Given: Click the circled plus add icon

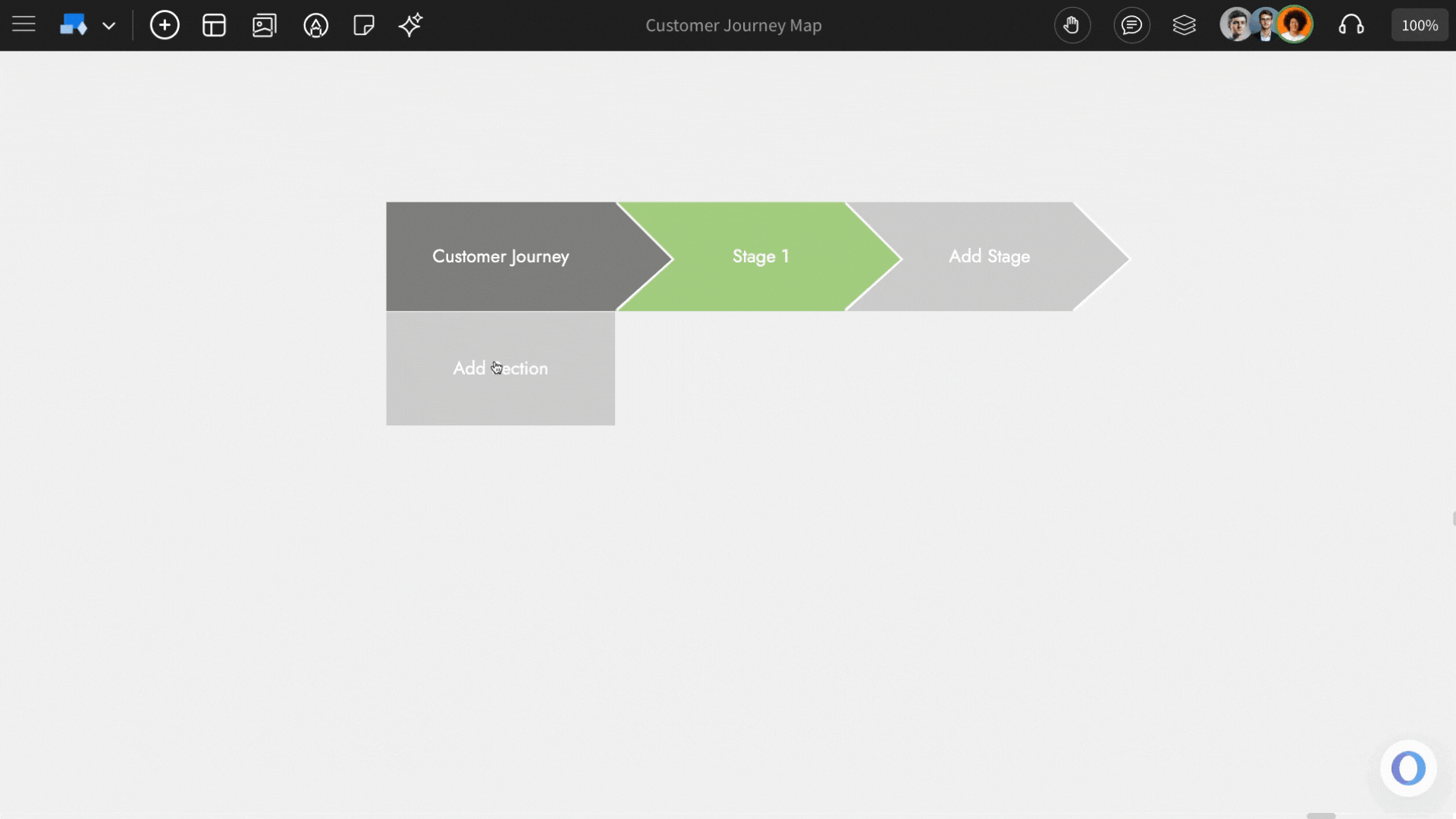Looking at the screenshot, I should 165,25.
